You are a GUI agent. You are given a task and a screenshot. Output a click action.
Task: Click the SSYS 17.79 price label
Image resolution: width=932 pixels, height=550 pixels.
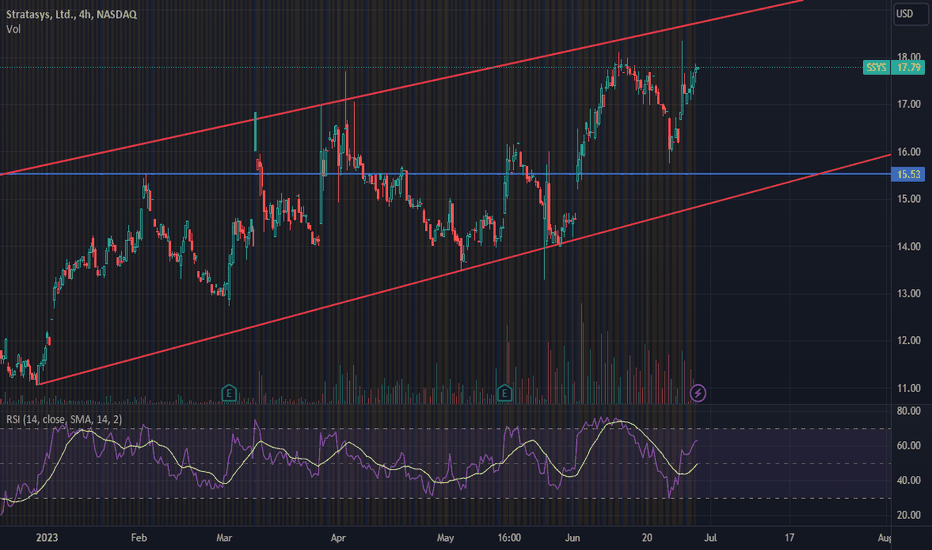[x=893, y=67]
